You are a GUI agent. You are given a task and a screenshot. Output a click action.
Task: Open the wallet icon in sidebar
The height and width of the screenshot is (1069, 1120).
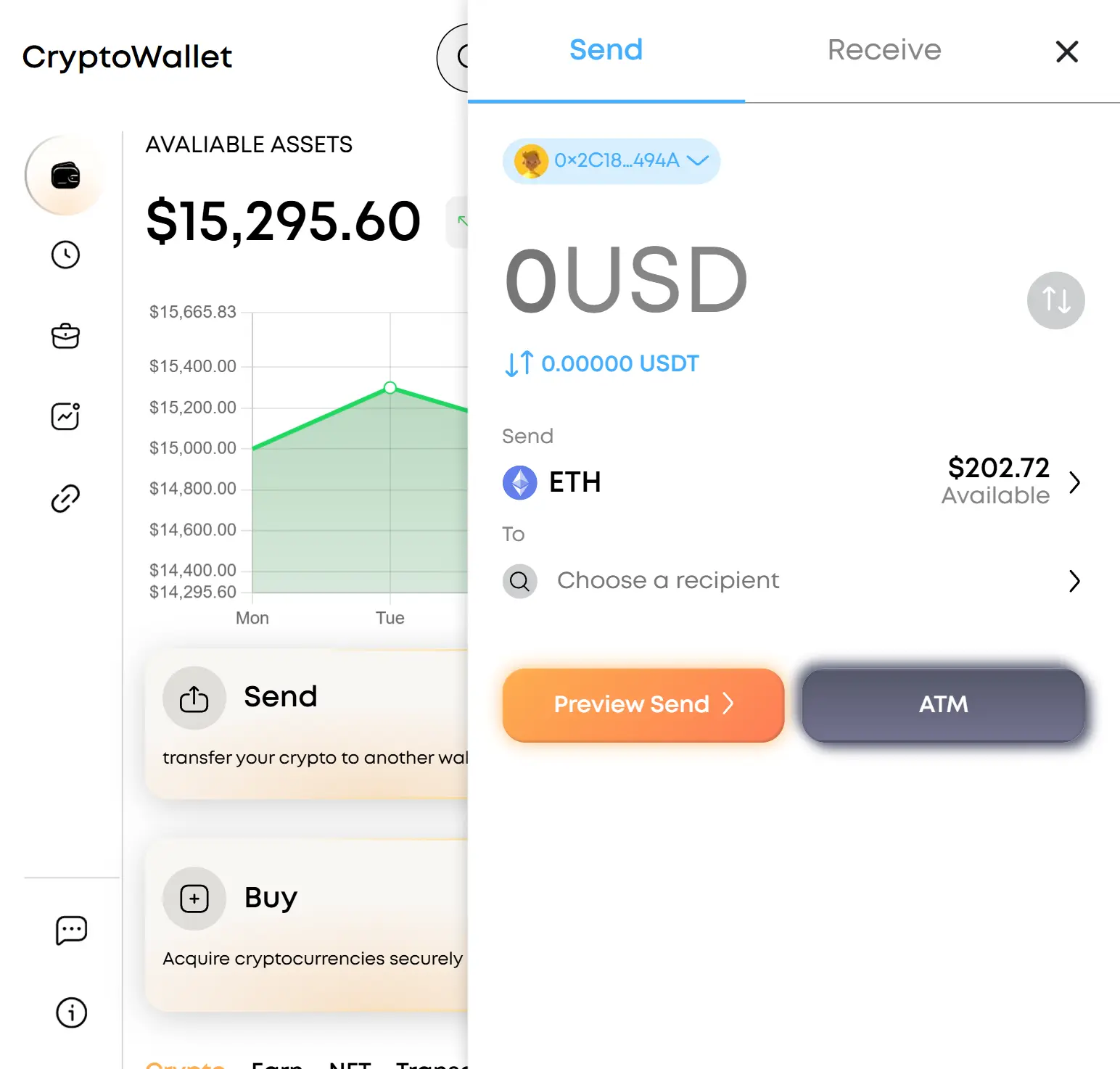point(65,176)
